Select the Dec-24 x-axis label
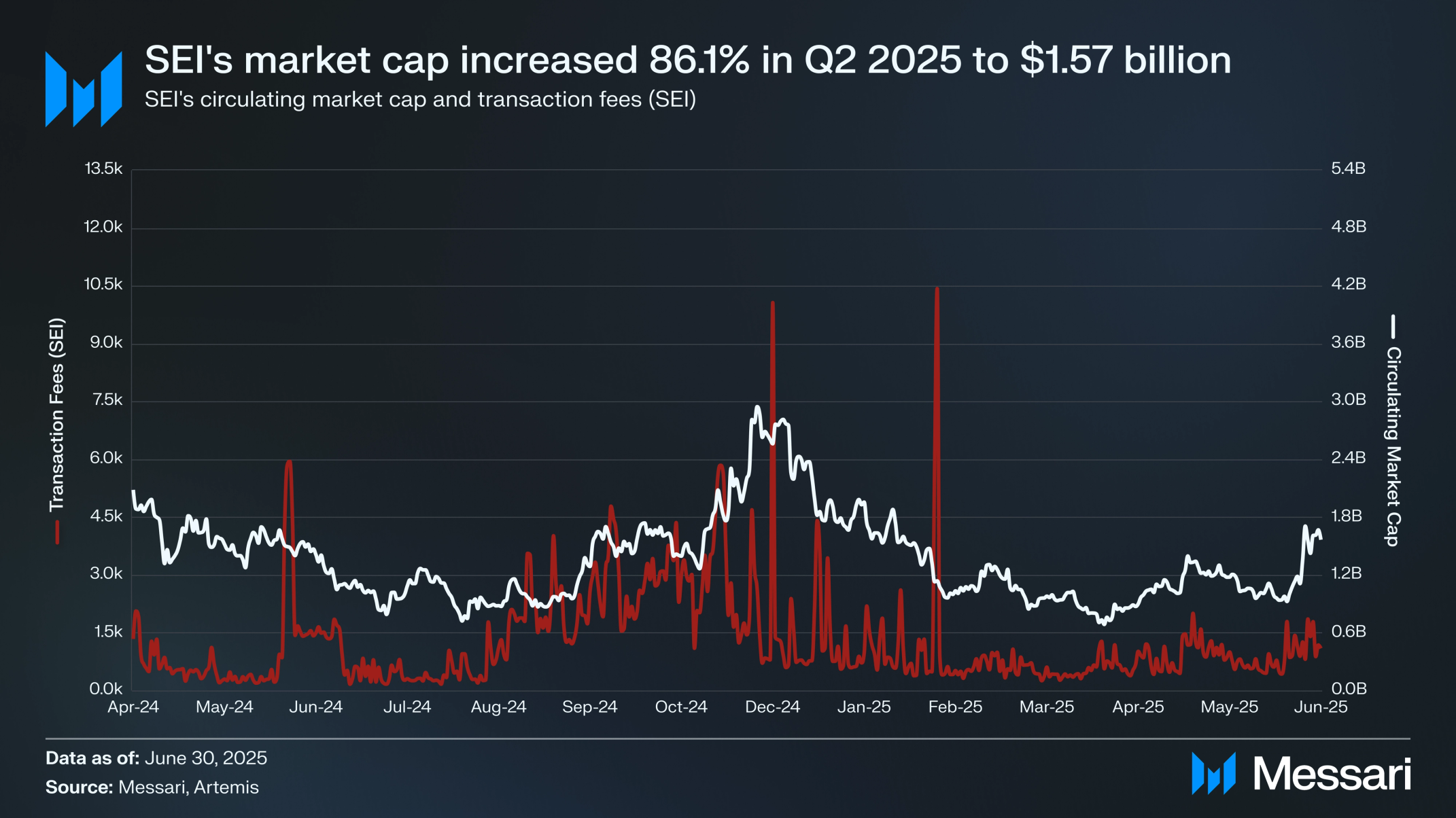This screenshot has height=818, width=1456. tap(772, 707)
